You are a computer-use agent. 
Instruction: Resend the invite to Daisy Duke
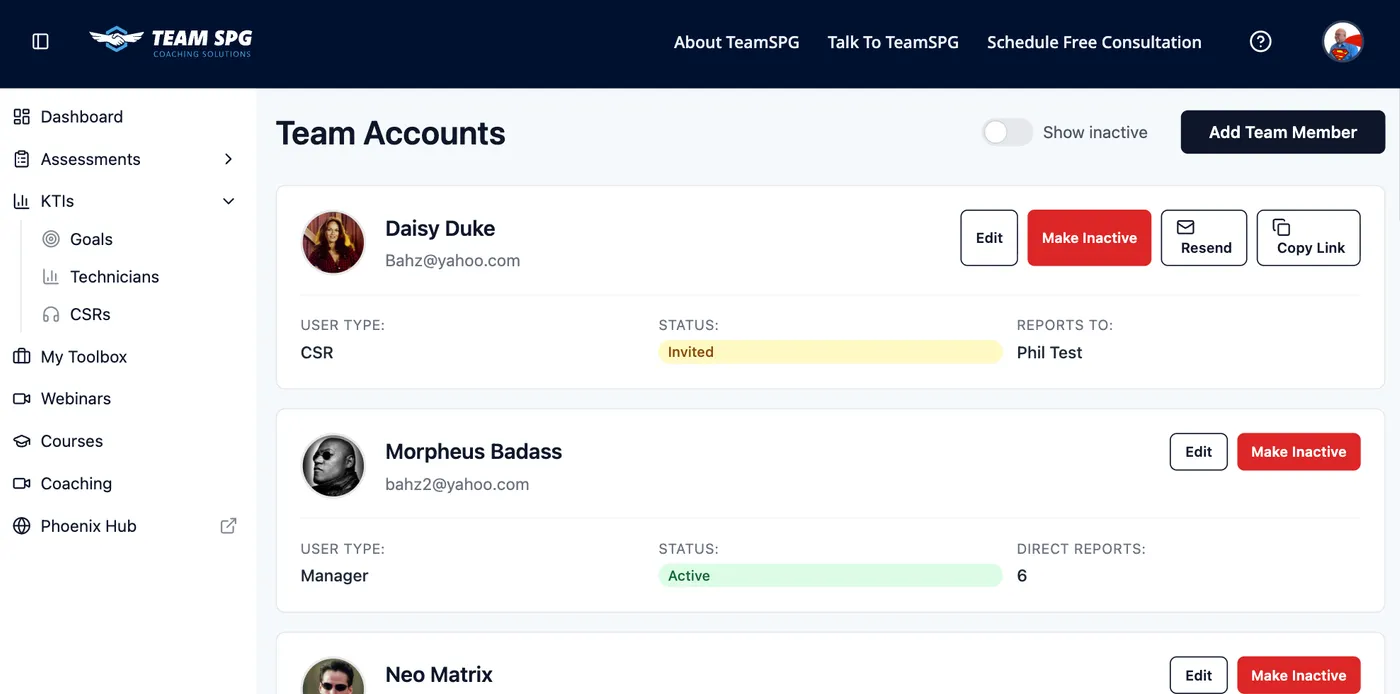(x=1204, y=238)
